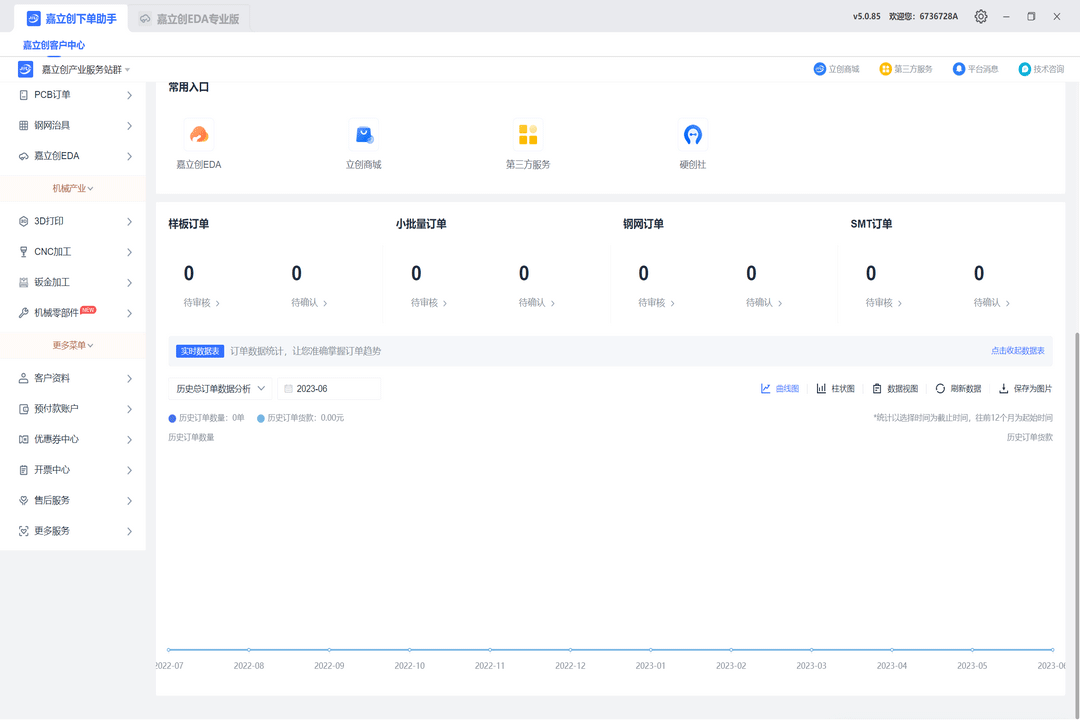1080x720 pixels.
Task: Click the 钢网治具 sidebar icon
Action: 23,125
